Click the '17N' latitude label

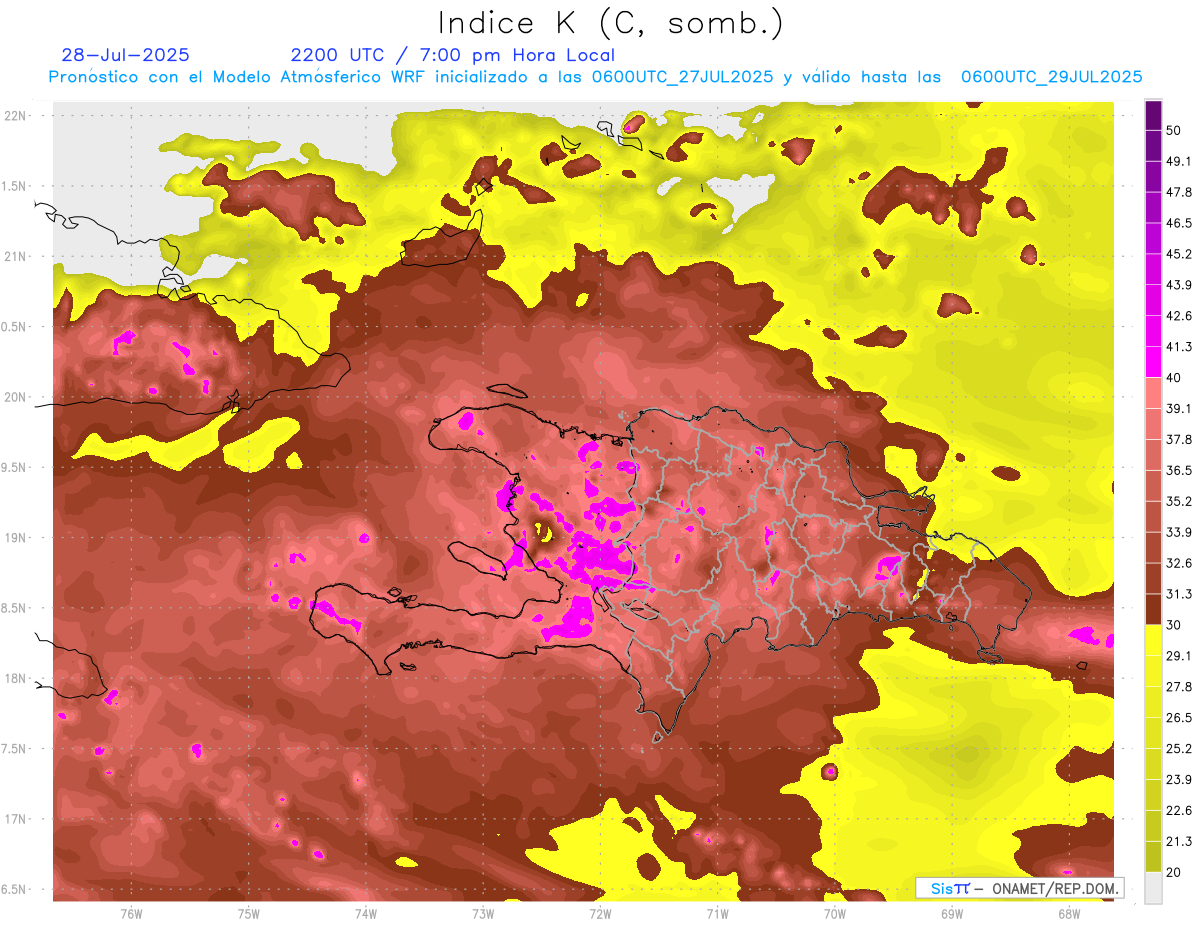click(x=16, y=820)
